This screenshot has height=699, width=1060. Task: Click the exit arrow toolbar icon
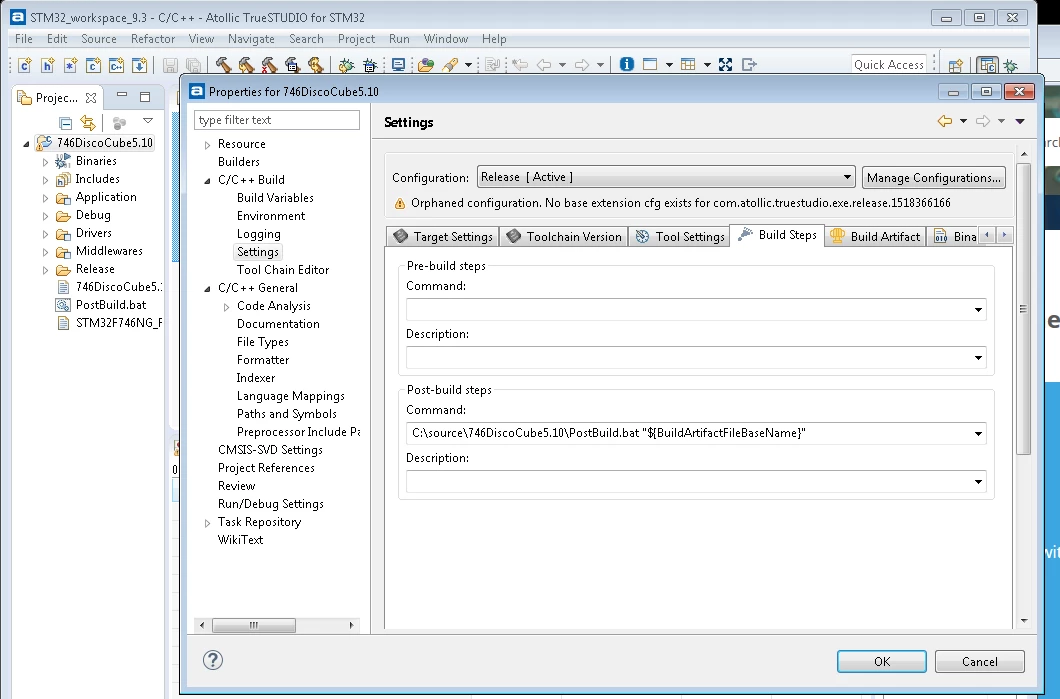[749, 64]
